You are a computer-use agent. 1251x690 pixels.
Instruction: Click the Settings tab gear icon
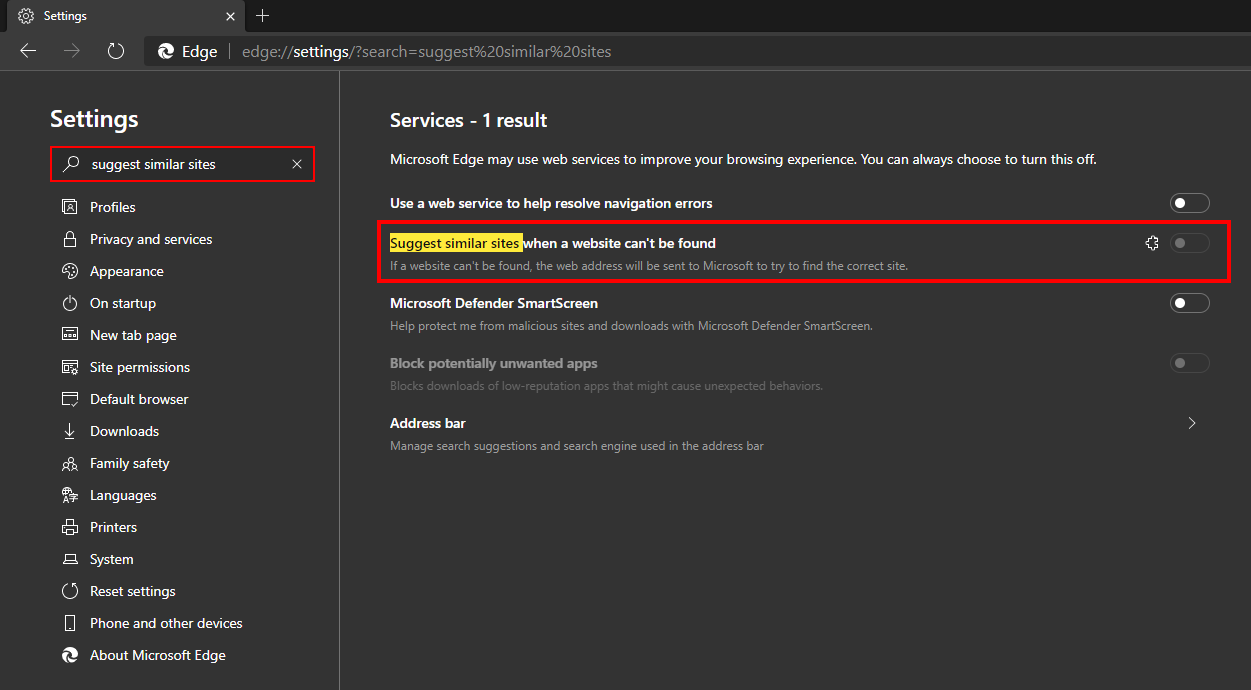[x=26, y=16]
